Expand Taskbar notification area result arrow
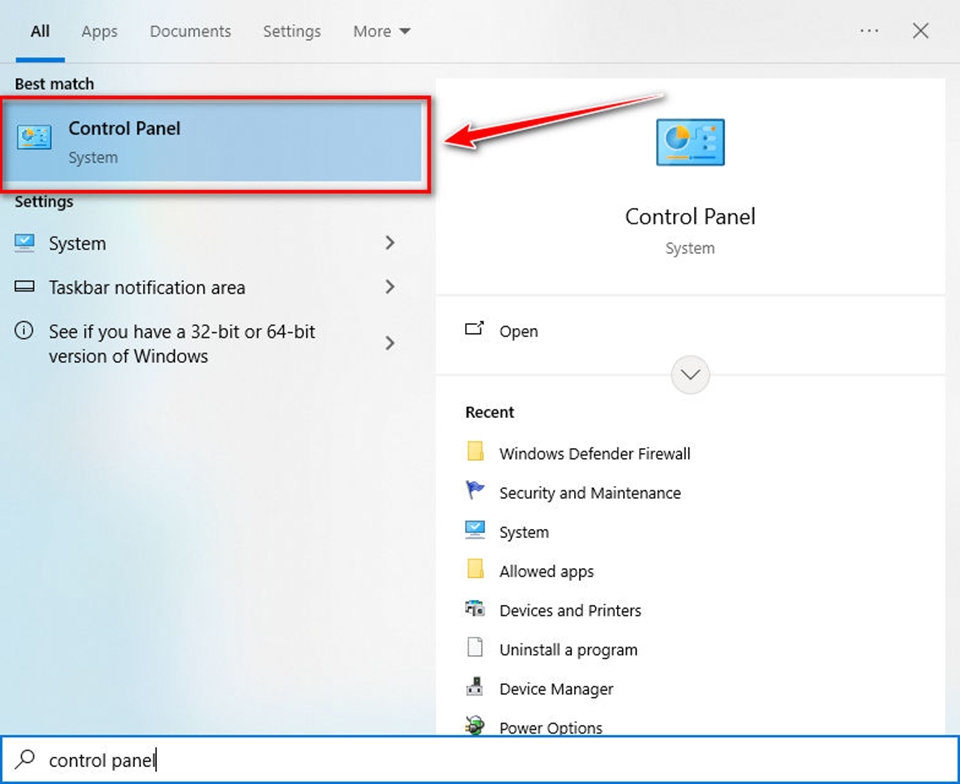This screenshot has height=784, width=960. pos(389,286)
